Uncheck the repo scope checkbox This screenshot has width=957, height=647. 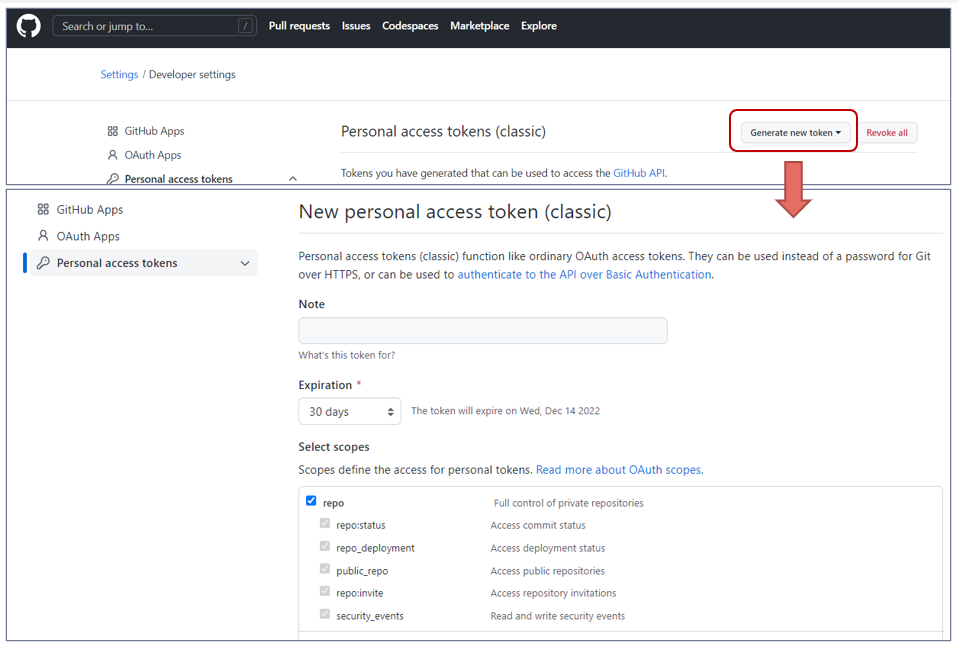tap(311, 501)
